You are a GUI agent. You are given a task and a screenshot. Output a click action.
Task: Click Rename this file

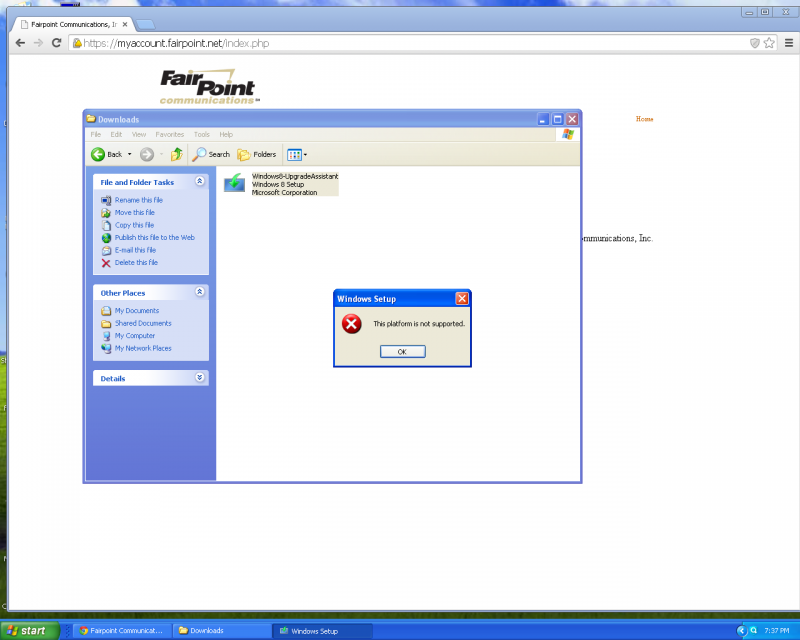139,200
